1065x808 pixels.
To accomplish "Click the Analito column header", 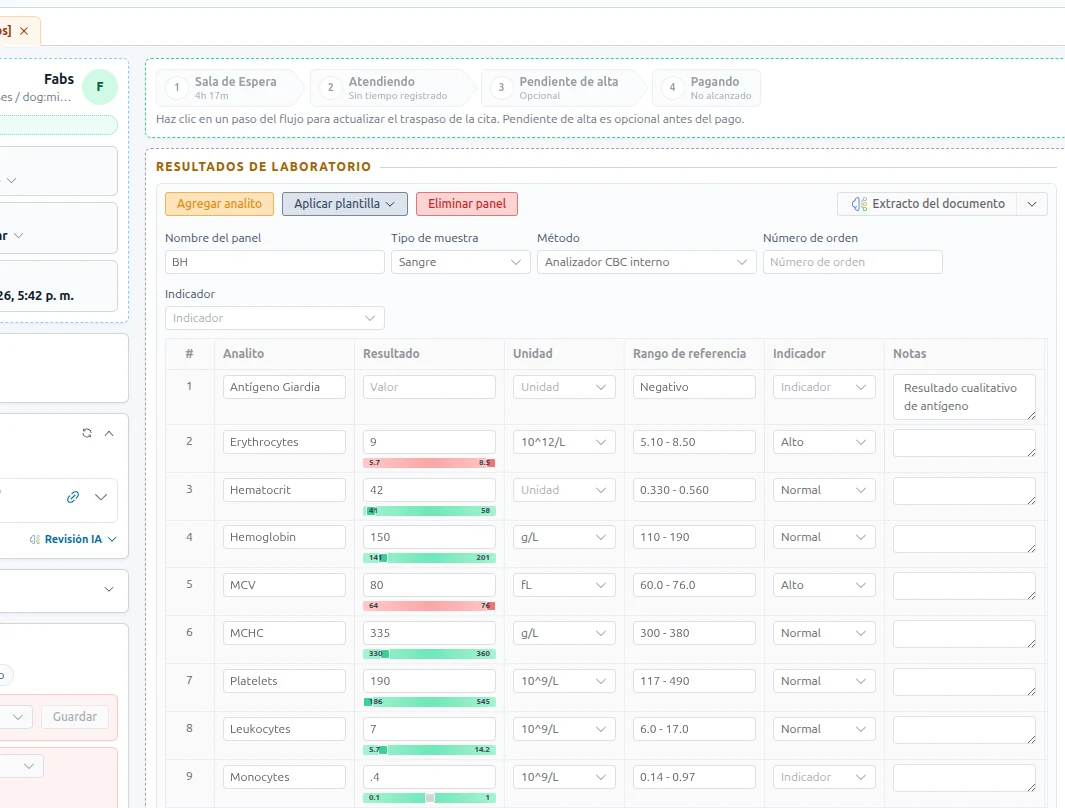I will point(243,354).
